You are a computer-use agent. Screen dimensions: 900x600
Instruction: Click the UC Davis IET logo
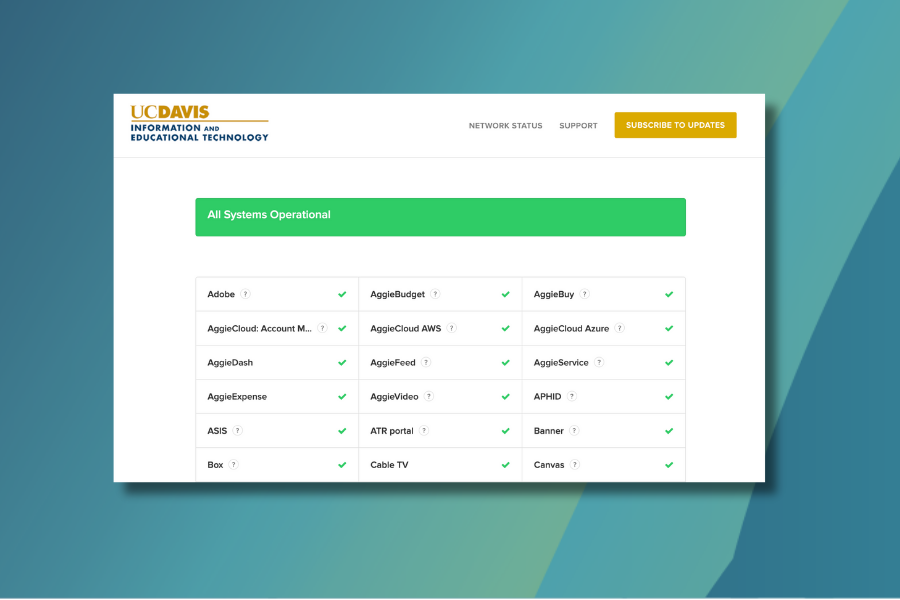(199, 124)
